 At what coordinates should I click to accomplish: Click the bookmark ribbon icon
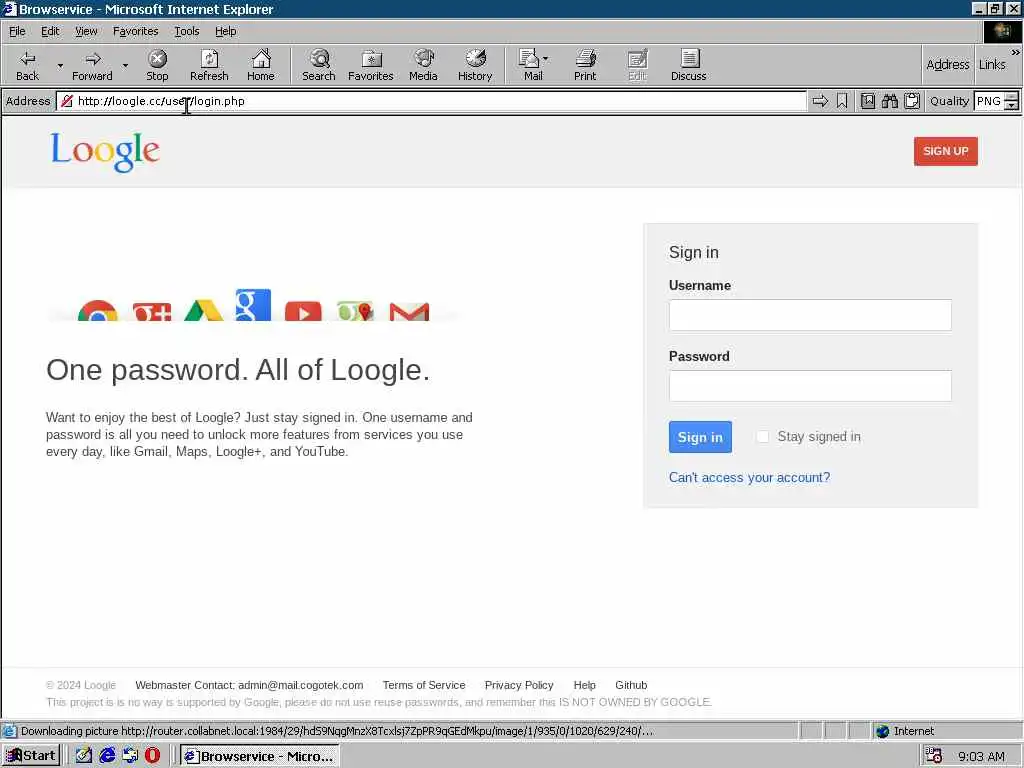[842, 101]
